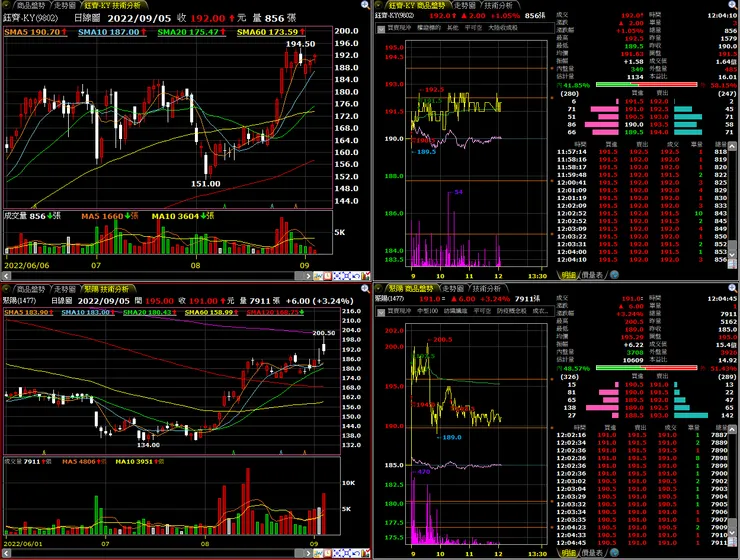Select 價量表 tab under 鈺齊-KY trade list

[x=592, y=275]
